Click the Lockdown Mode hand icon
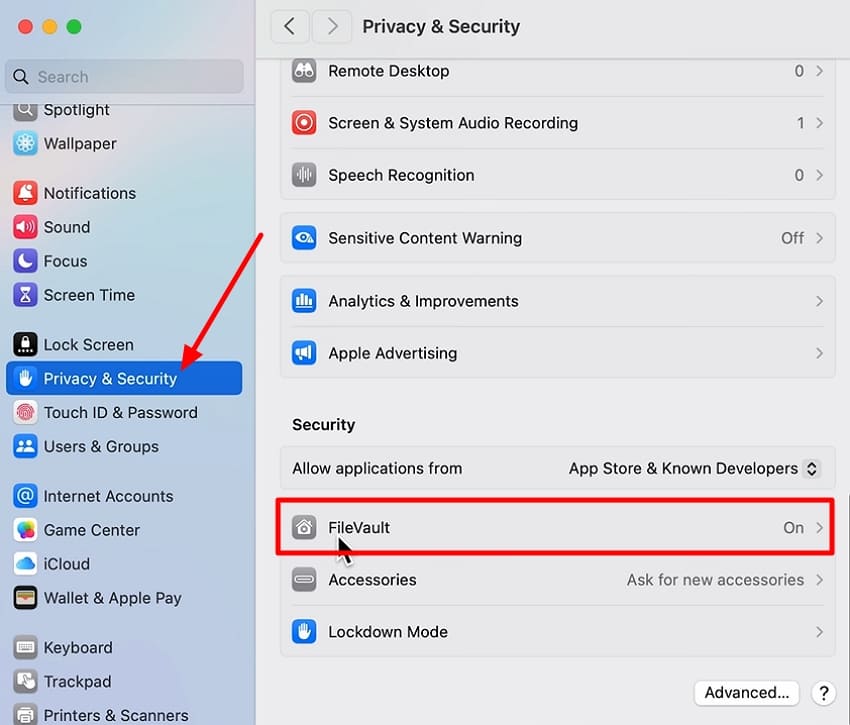The image size is (850, 725). click(304, 631)
